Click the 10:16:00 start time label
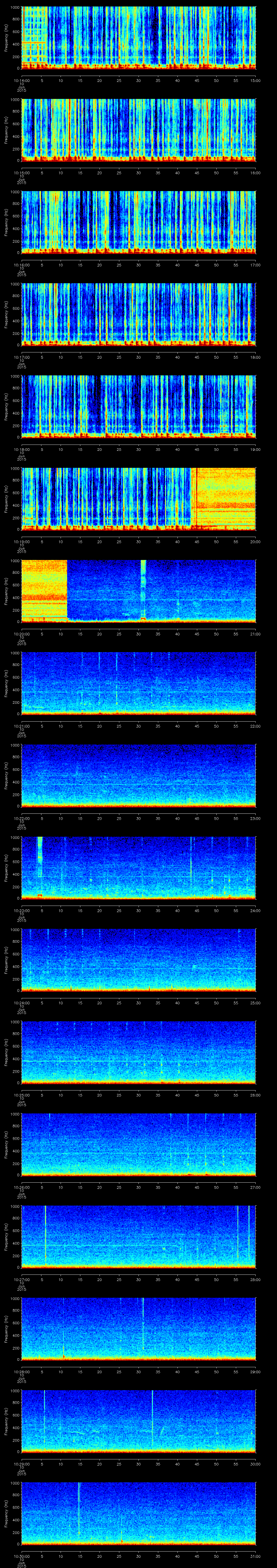The height and width of the screenshot is (1568, 277). [22, 265]
